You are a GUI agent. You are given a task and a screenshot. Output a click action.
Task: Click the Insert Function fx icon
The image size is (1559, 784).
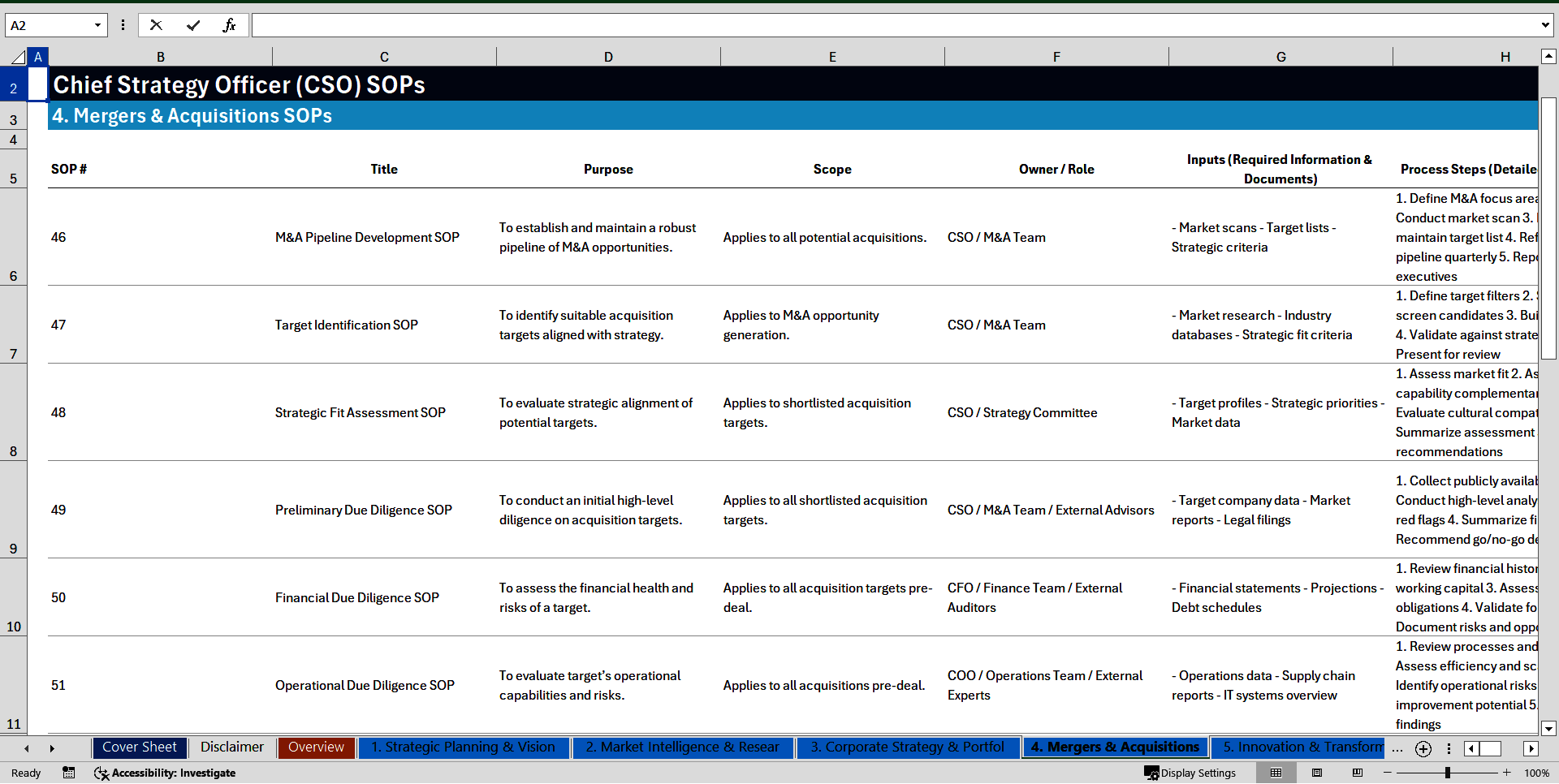coord(229,25)
